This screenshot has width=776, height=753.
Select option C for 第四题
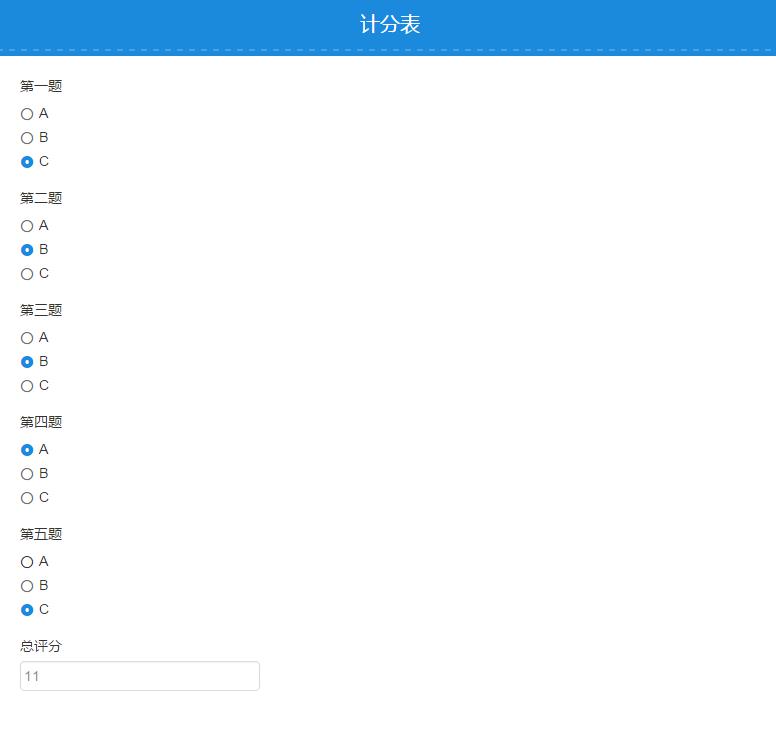point(27,498)
